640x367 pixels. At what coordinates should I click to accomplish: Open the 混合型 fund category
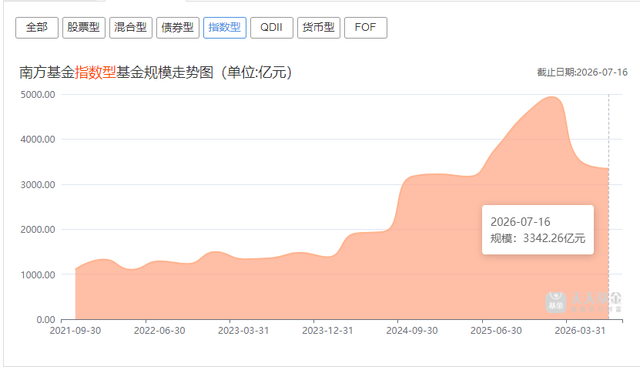[131, 28]
